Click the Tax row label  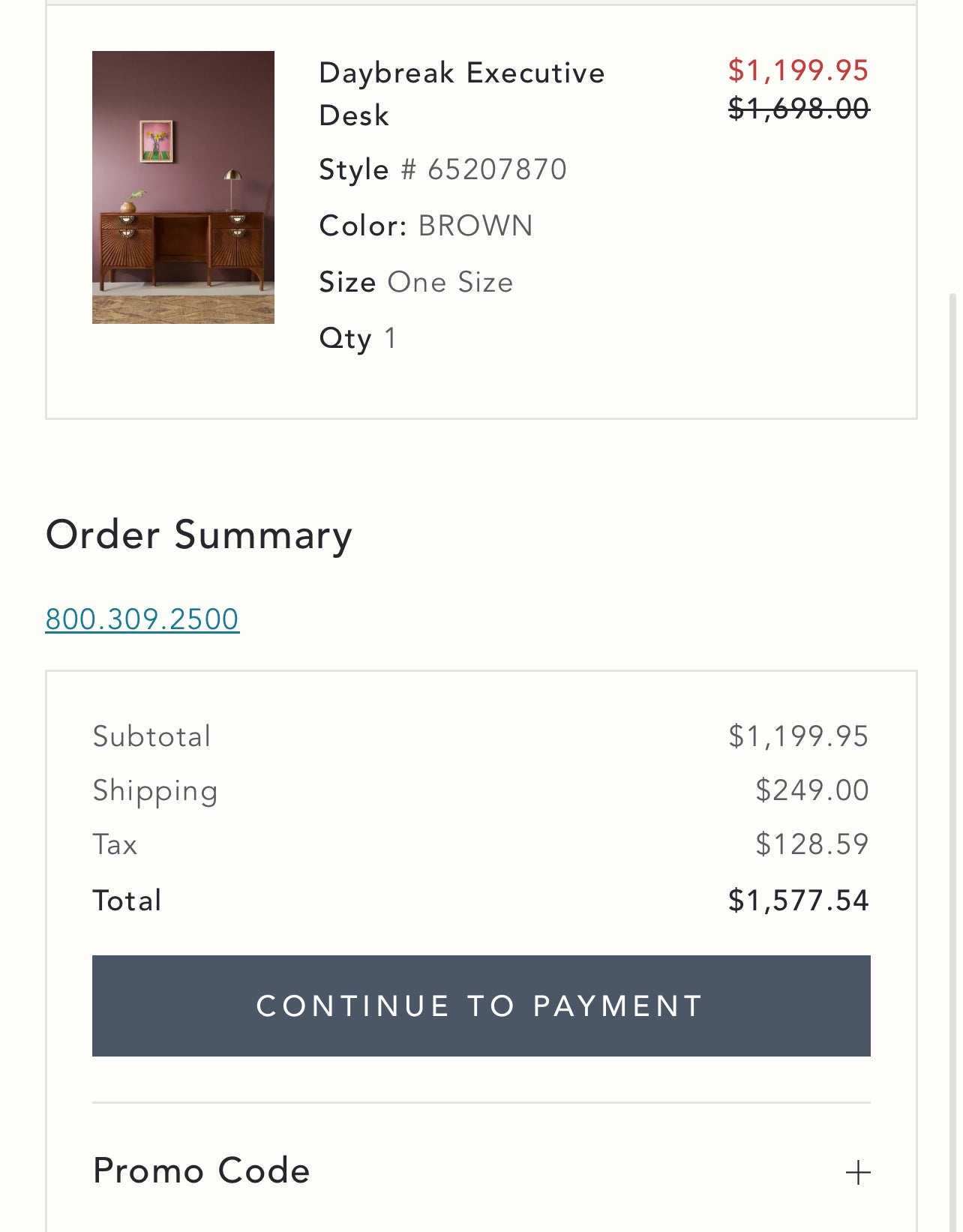click(115, 844)
